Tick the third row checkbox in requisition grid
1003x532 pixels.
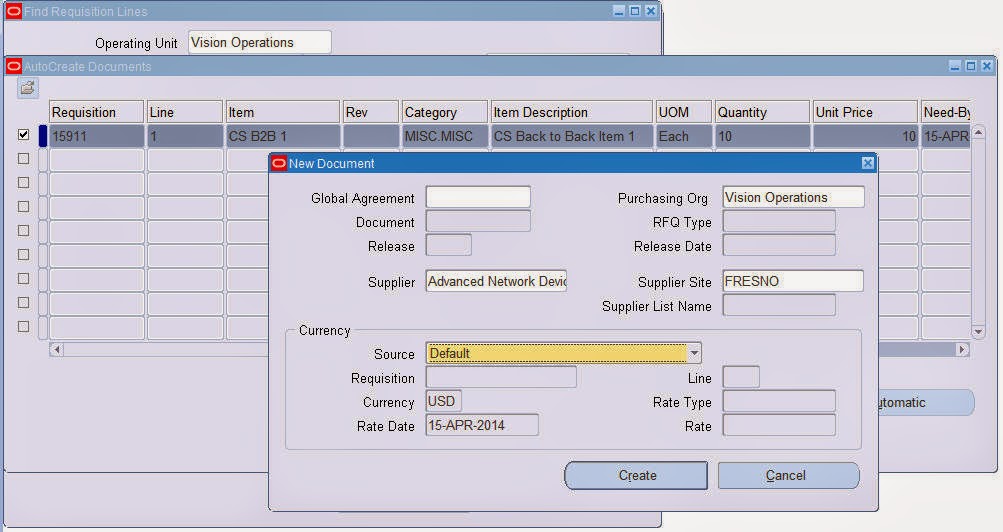(24, 182)
